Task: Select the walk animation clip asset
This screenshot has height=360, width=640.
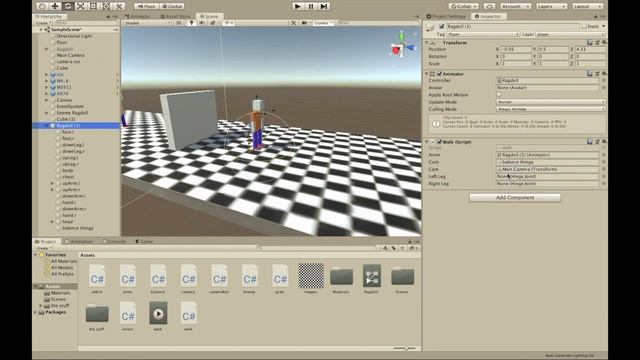Action: click(x=158, y=316)
